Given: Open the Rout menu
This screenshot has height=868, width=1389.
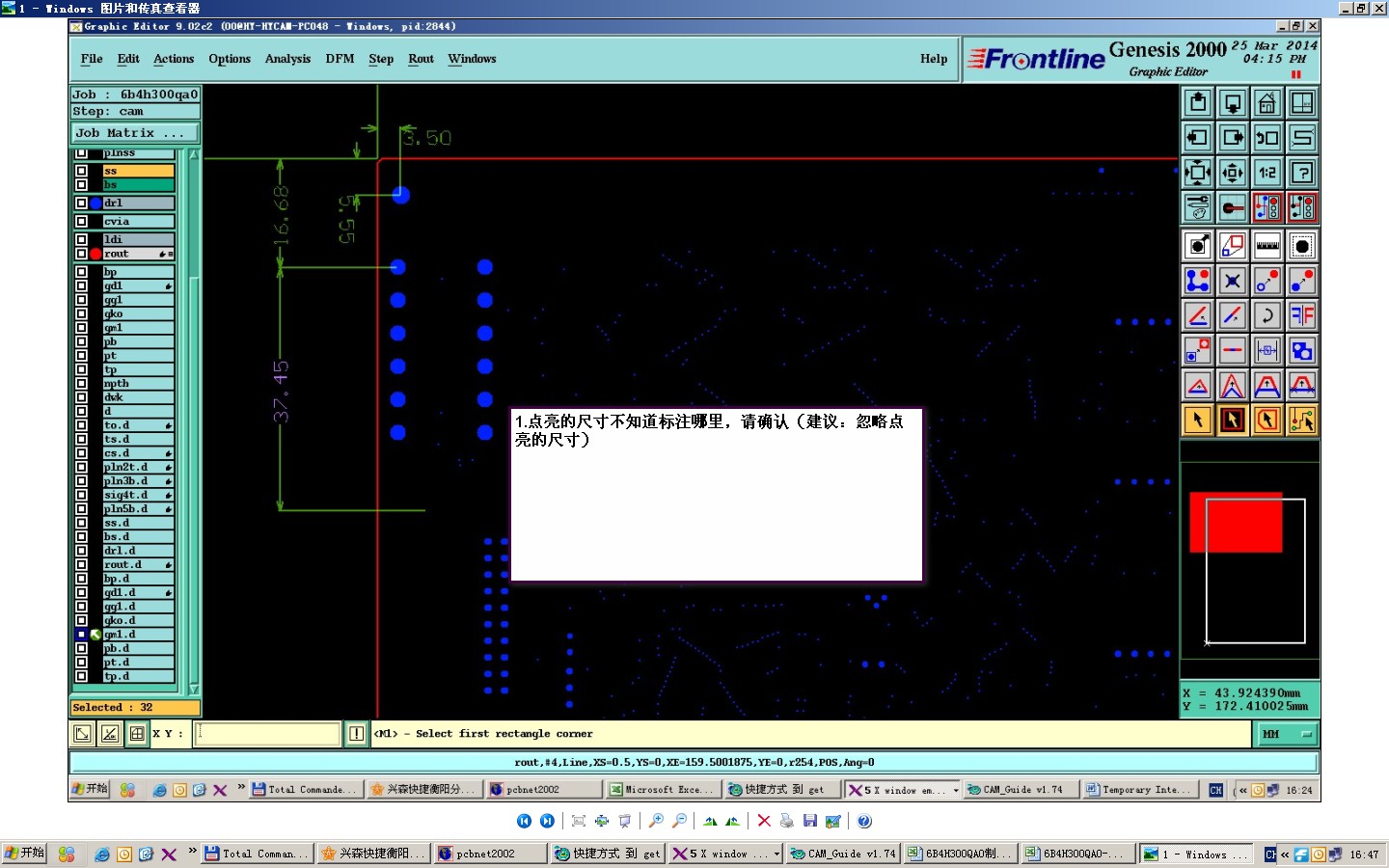Looking at the screenshot, I should [x=421, y=59].
